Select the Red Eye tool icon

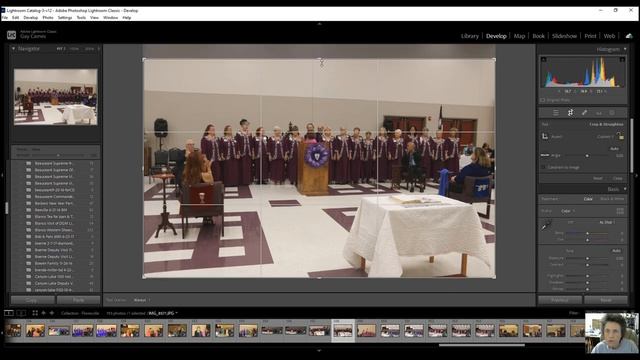point(599,113)
